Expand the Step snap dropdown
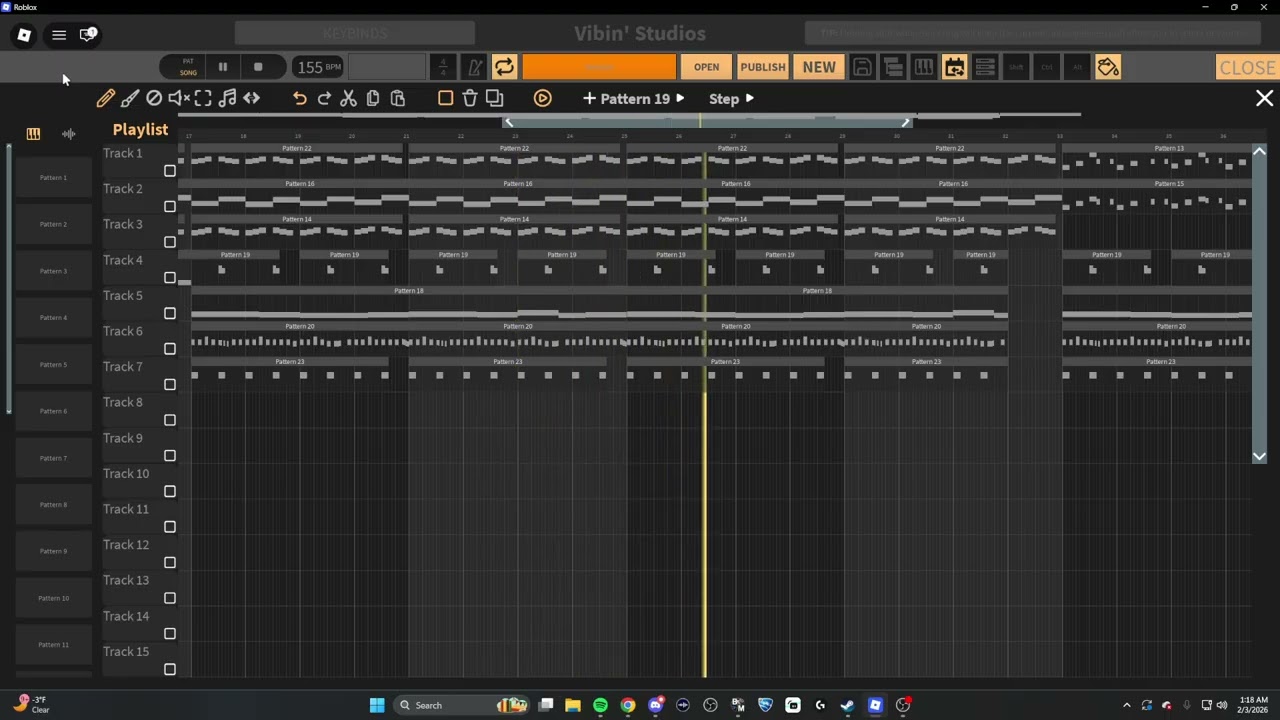 click(x=750, y=98)
